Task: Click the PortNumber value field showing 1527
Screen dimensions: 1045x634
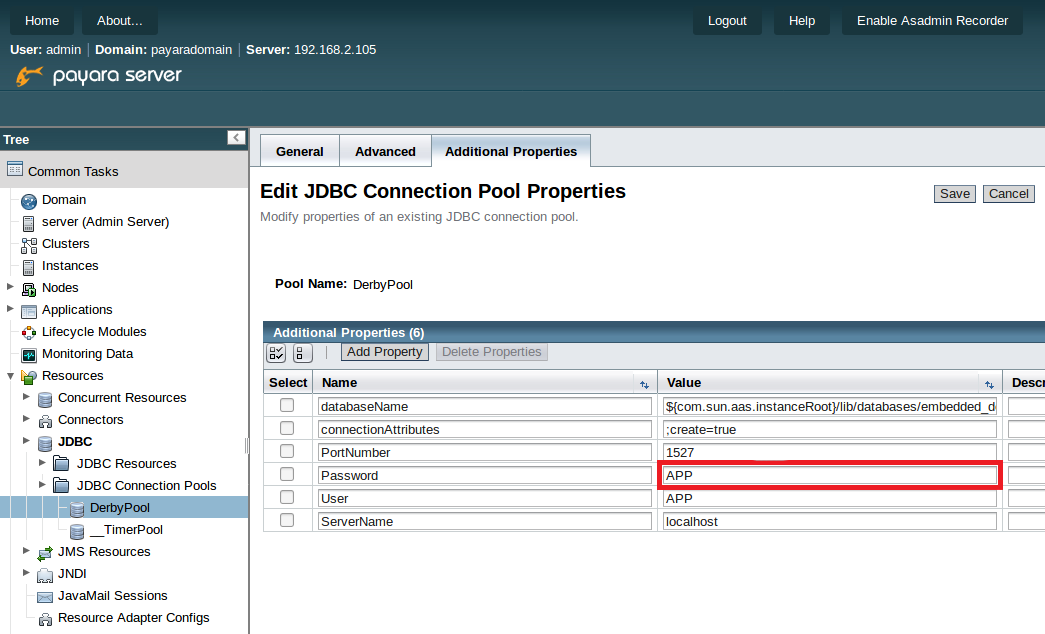Action: [830, 452]
